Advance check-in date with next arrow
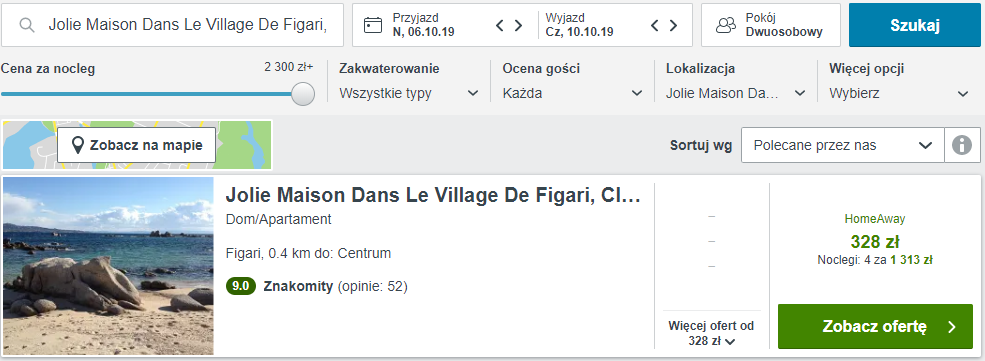The width and height of the screenshot is (985, 361). 518,25
